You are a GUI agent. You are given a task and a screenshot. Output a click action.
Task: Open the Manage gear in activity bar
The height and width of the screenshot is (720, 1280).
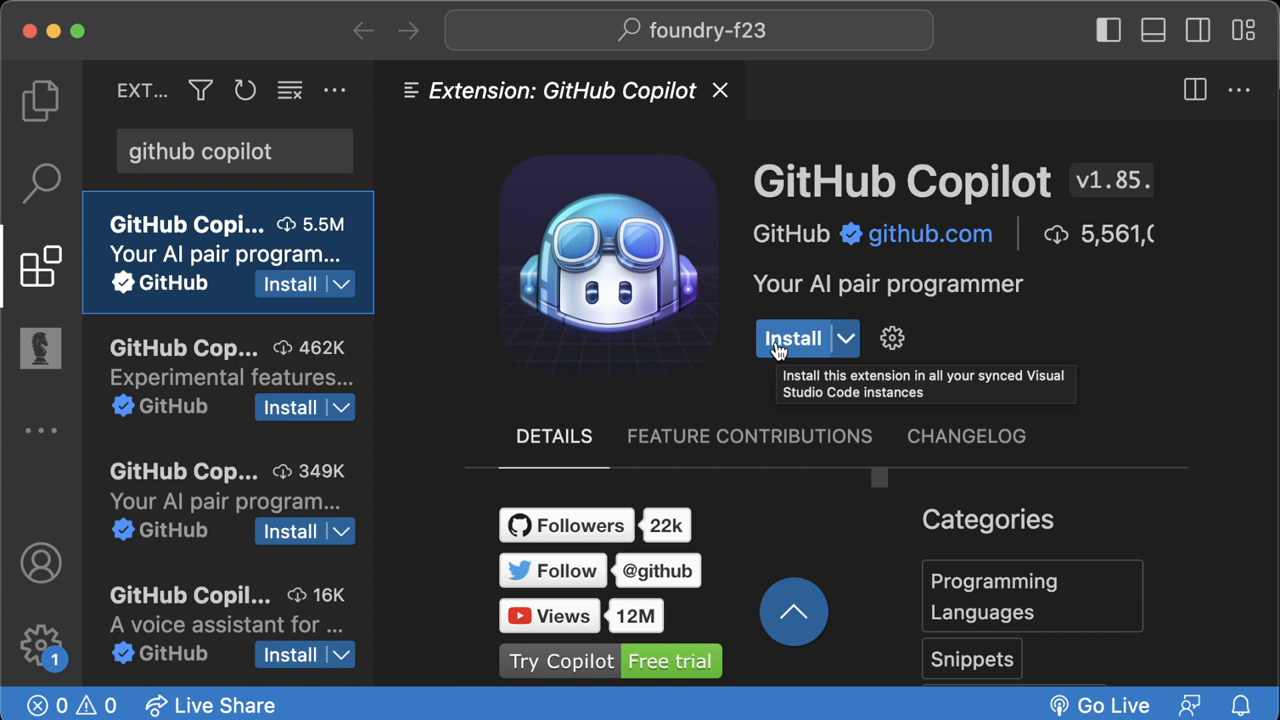[x=41, y=644]
